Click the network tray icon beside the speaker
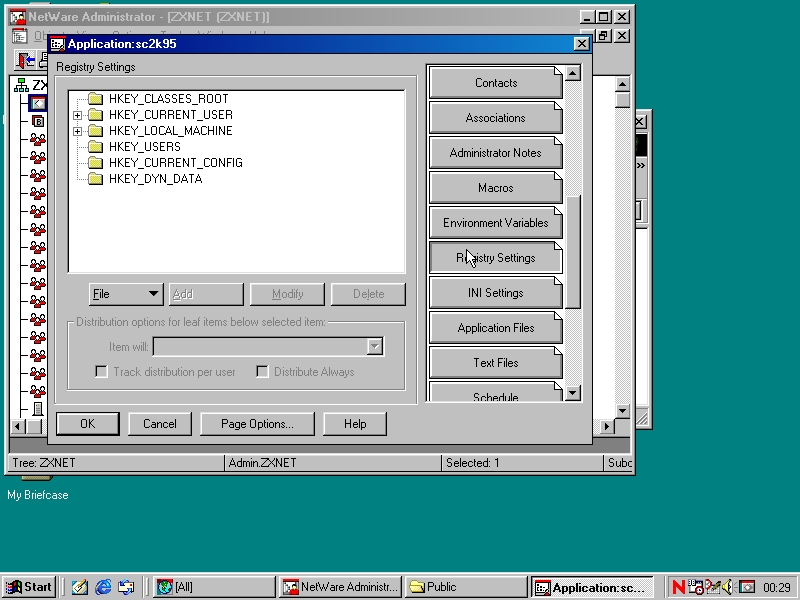Image resolution: width=800 pixels, height=600 pixels. coord(712,587)
